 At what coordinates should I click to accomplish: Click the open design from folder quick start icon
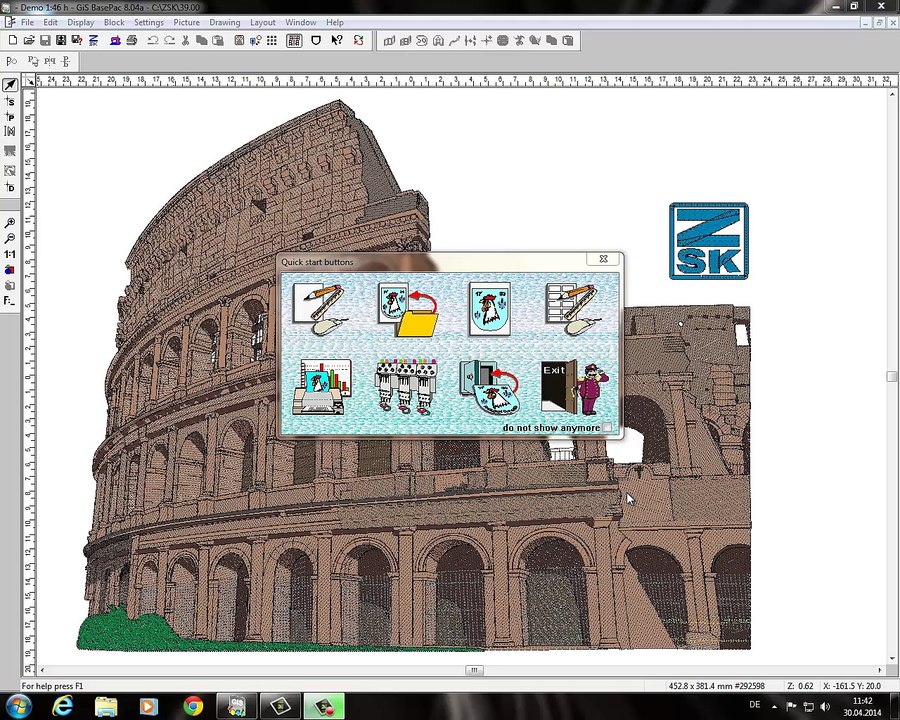pos(407,309)
